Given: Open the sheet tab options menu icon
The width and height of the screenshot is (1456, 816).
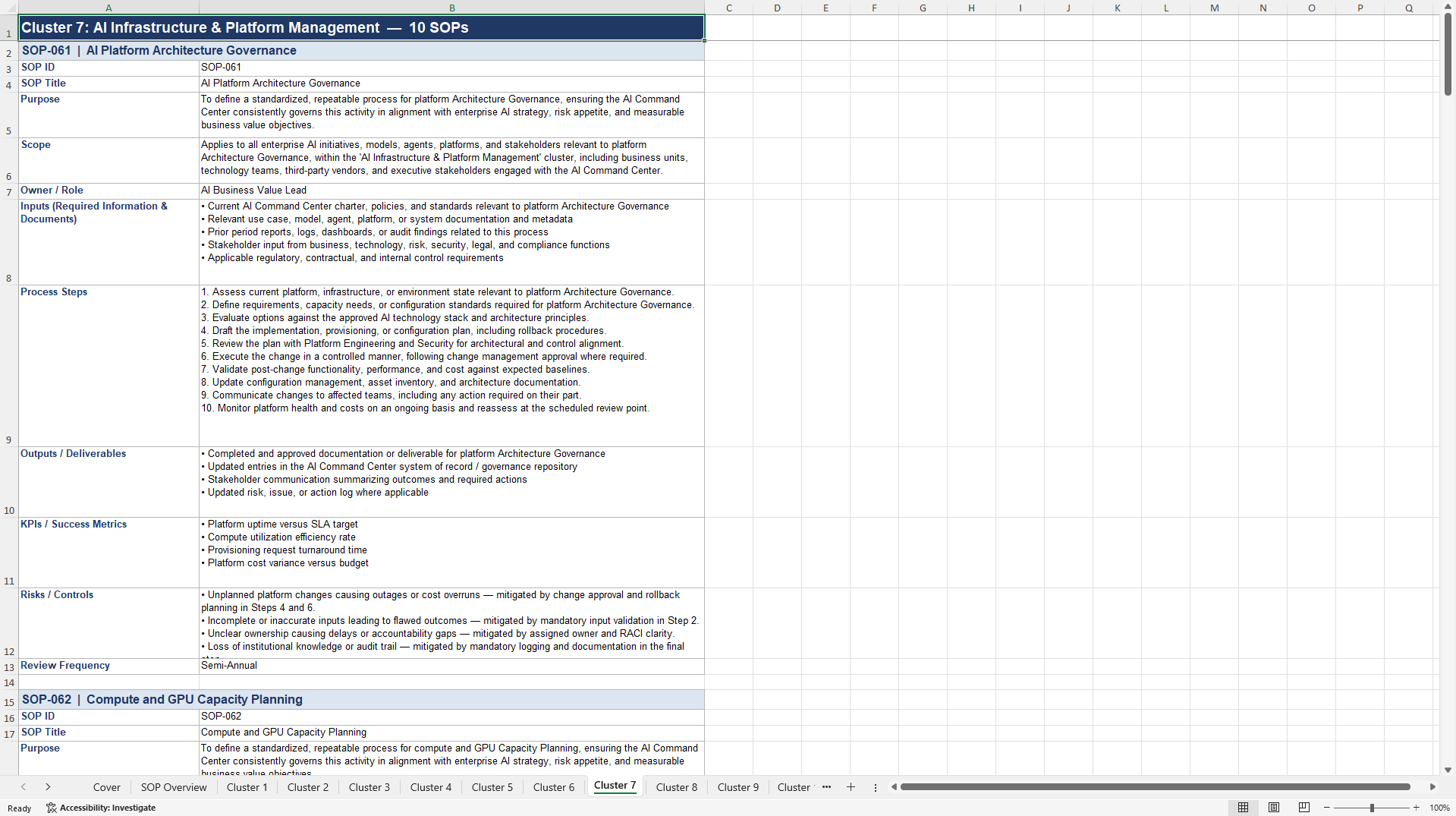Looking at the screenshot, I should [x=876, y=787].
